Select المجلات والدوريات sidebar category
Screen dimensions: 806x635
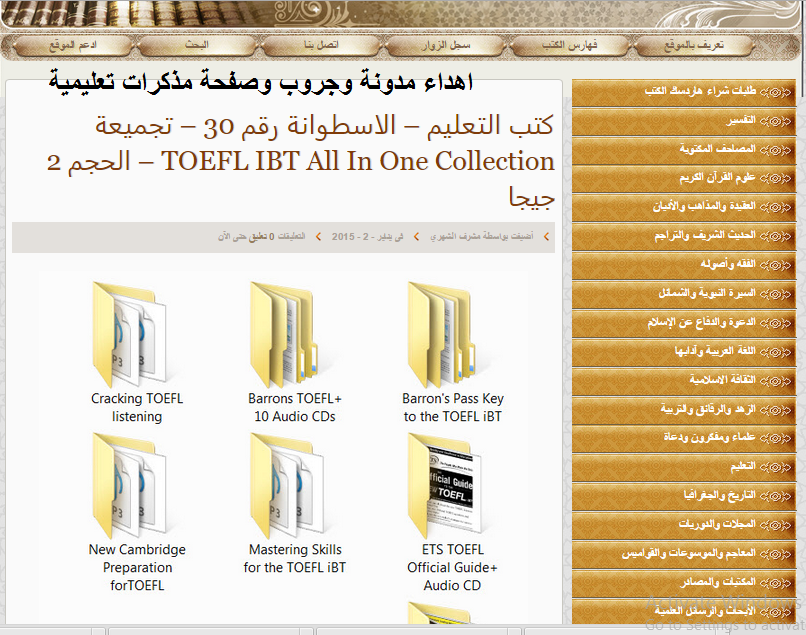coord(684,524)
